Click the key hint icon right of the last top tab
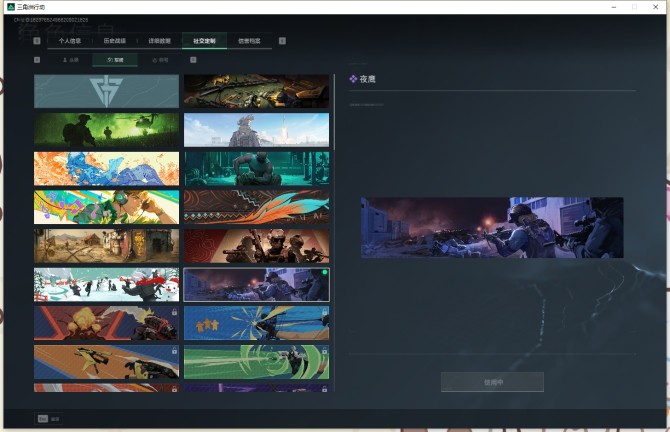 (282, 41)
